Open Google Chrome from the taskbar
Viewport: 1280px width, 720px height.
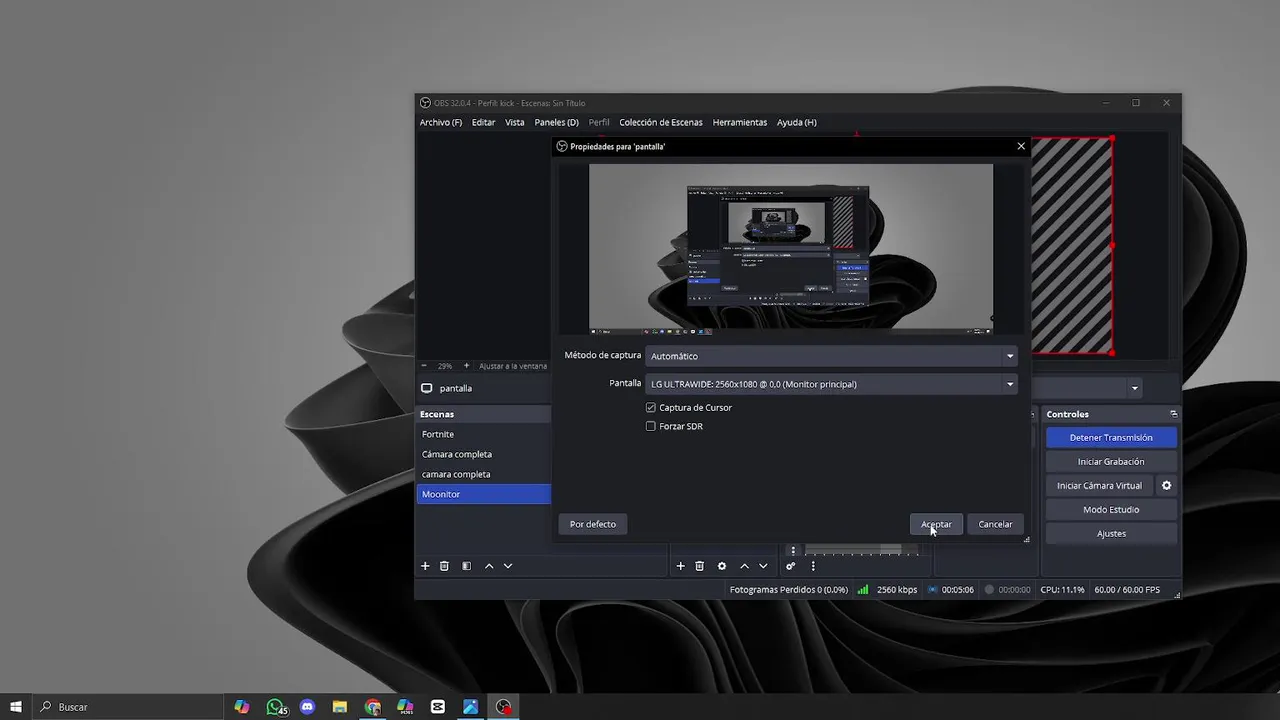pyautogui.click(x=373, y=707)
